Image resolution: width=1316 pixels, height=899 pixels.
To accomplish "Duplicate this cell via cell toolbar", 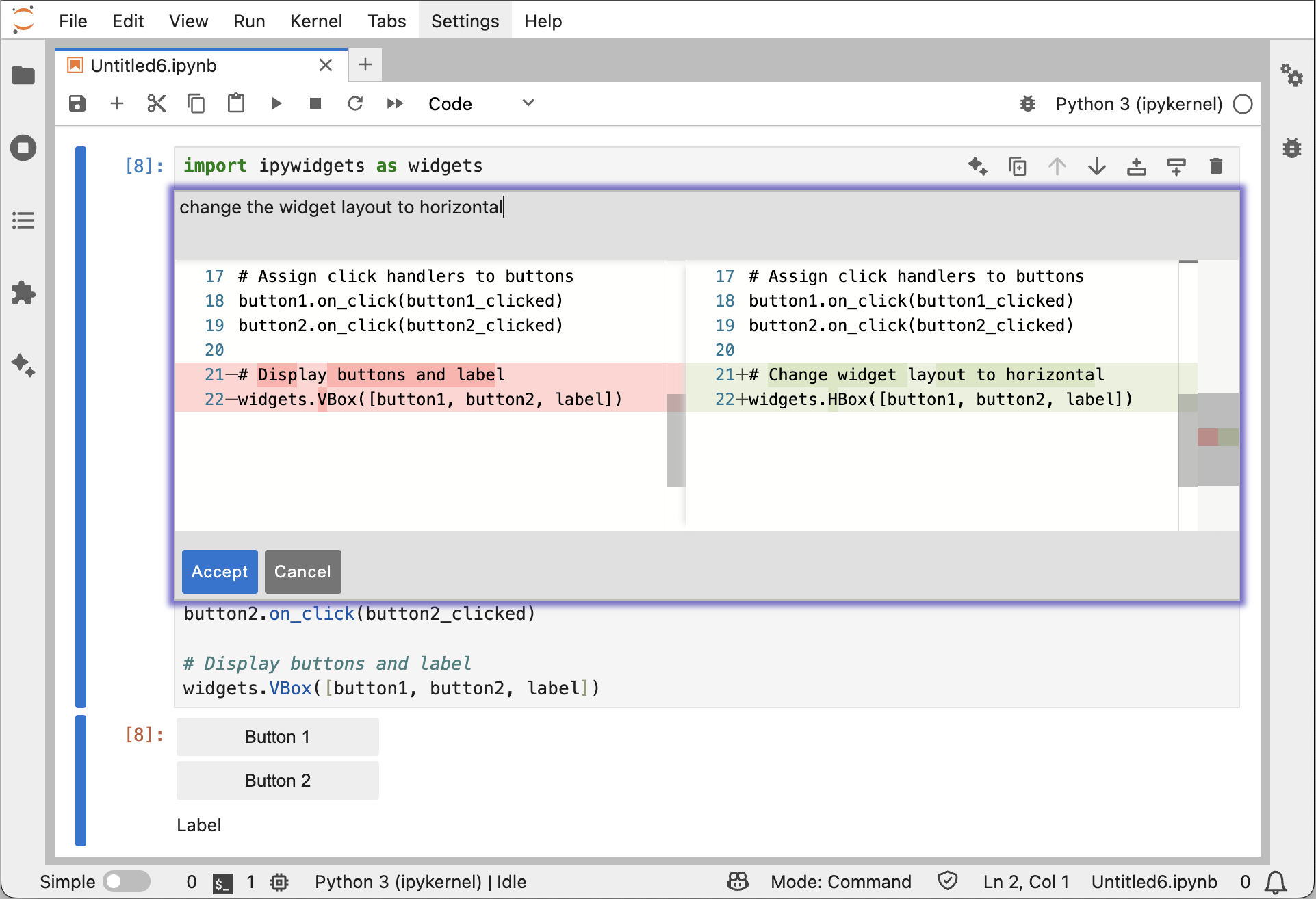I will click(x=1018, y=166).
